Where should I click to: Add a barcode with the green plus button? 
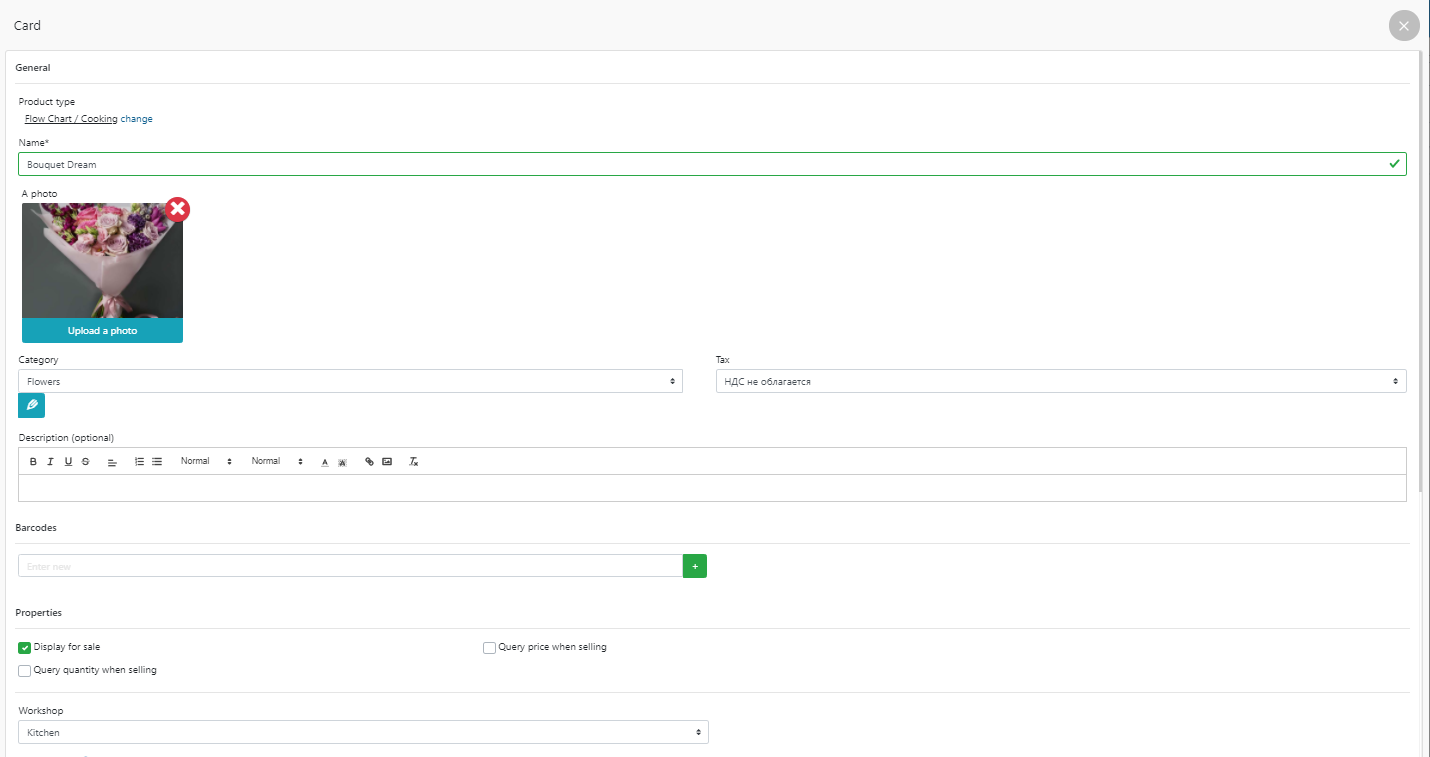pos(695,566)
